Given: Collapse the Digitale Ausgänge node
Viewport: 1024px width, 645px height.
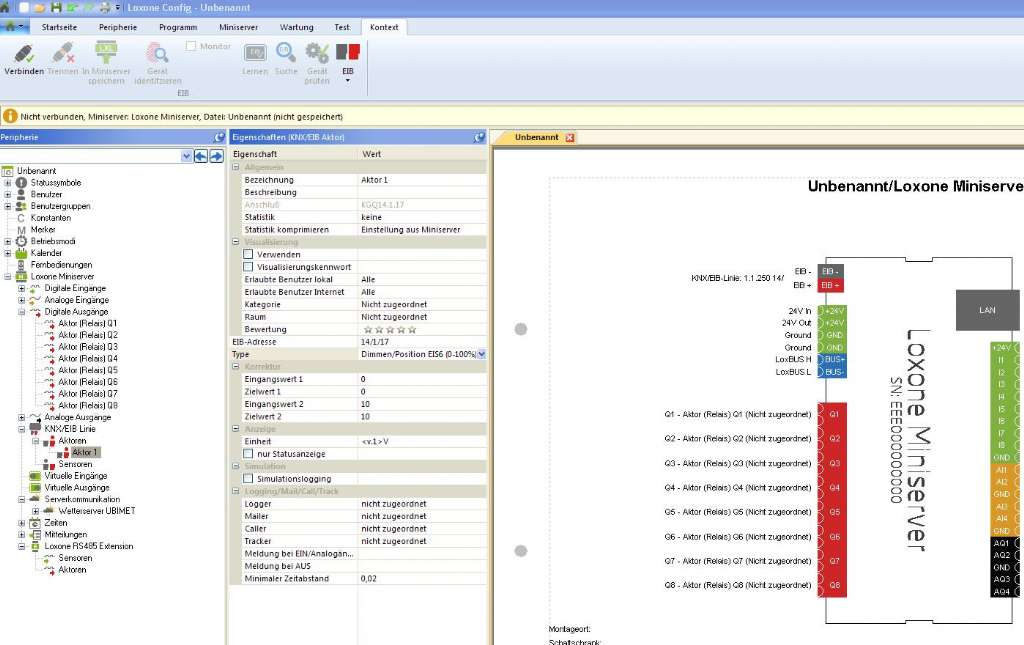Looking at the screenshot, I should click(22, 311).
